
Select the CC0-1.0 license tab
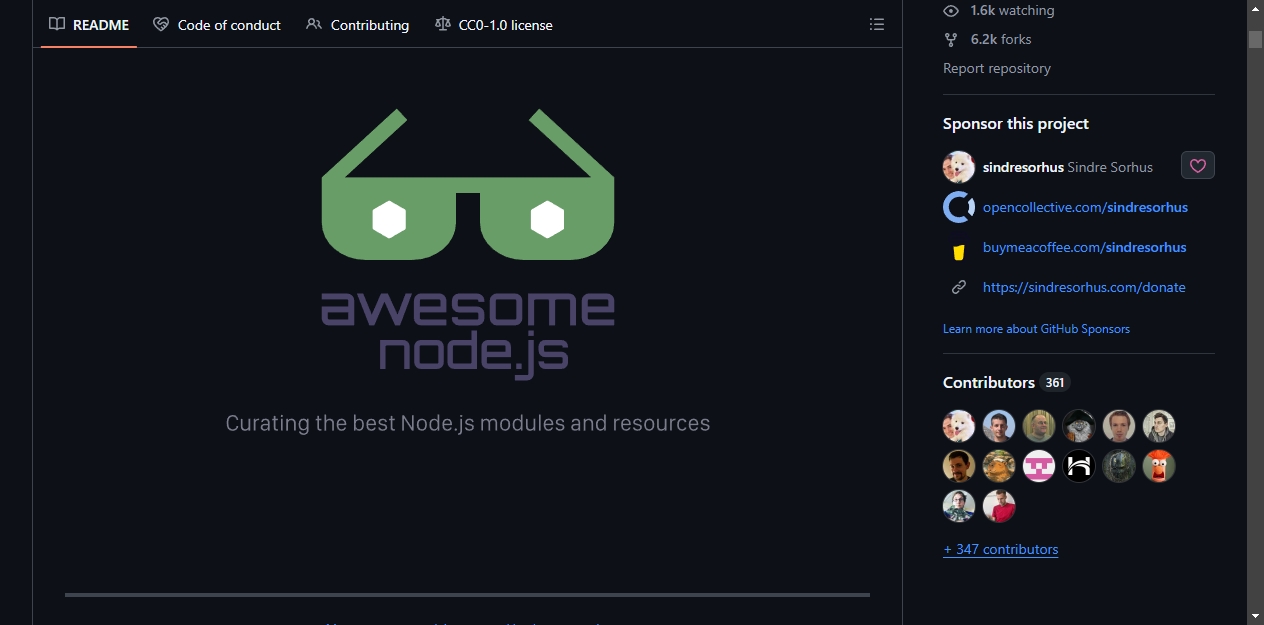[493, 24]
